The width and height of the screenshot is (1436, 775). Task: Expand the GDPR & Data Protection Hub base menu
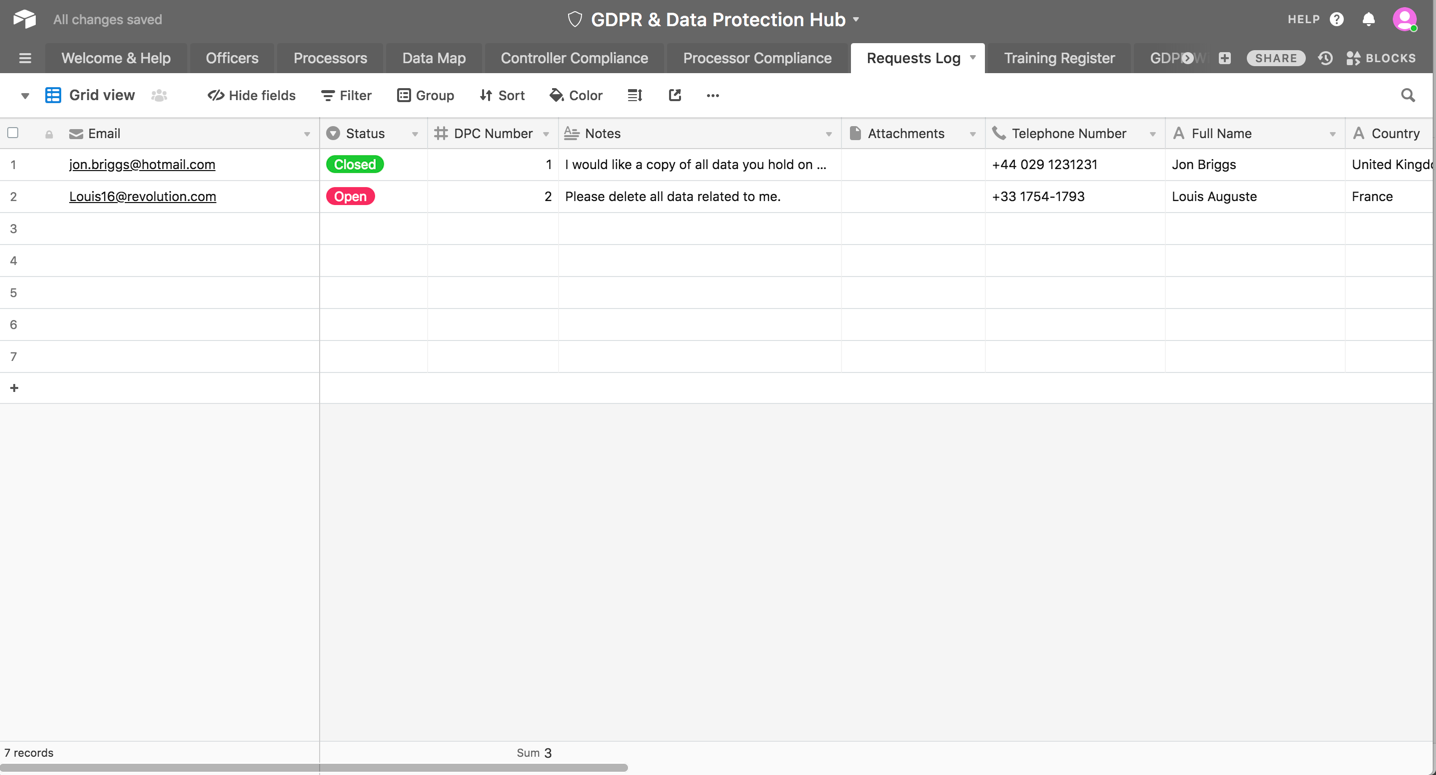pyautogui.click(x=855, y=19)
